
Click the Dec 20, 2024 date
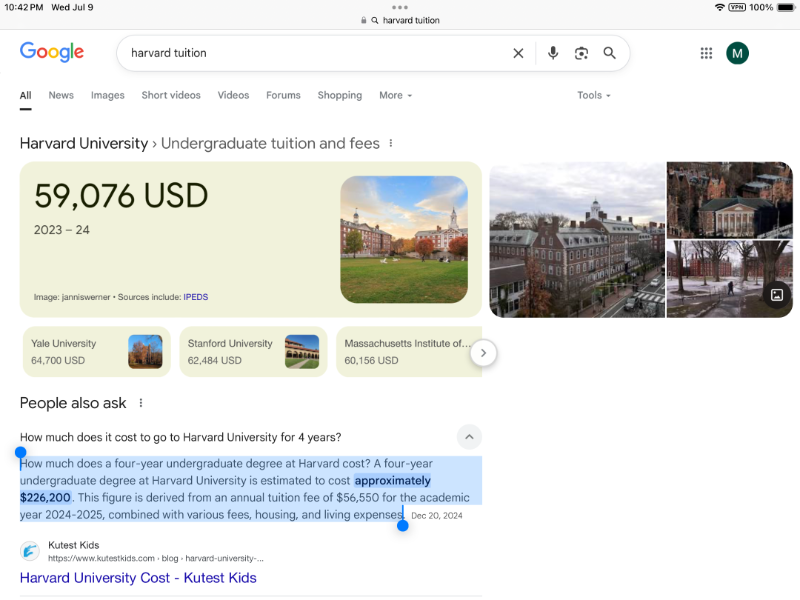(437, 516)
